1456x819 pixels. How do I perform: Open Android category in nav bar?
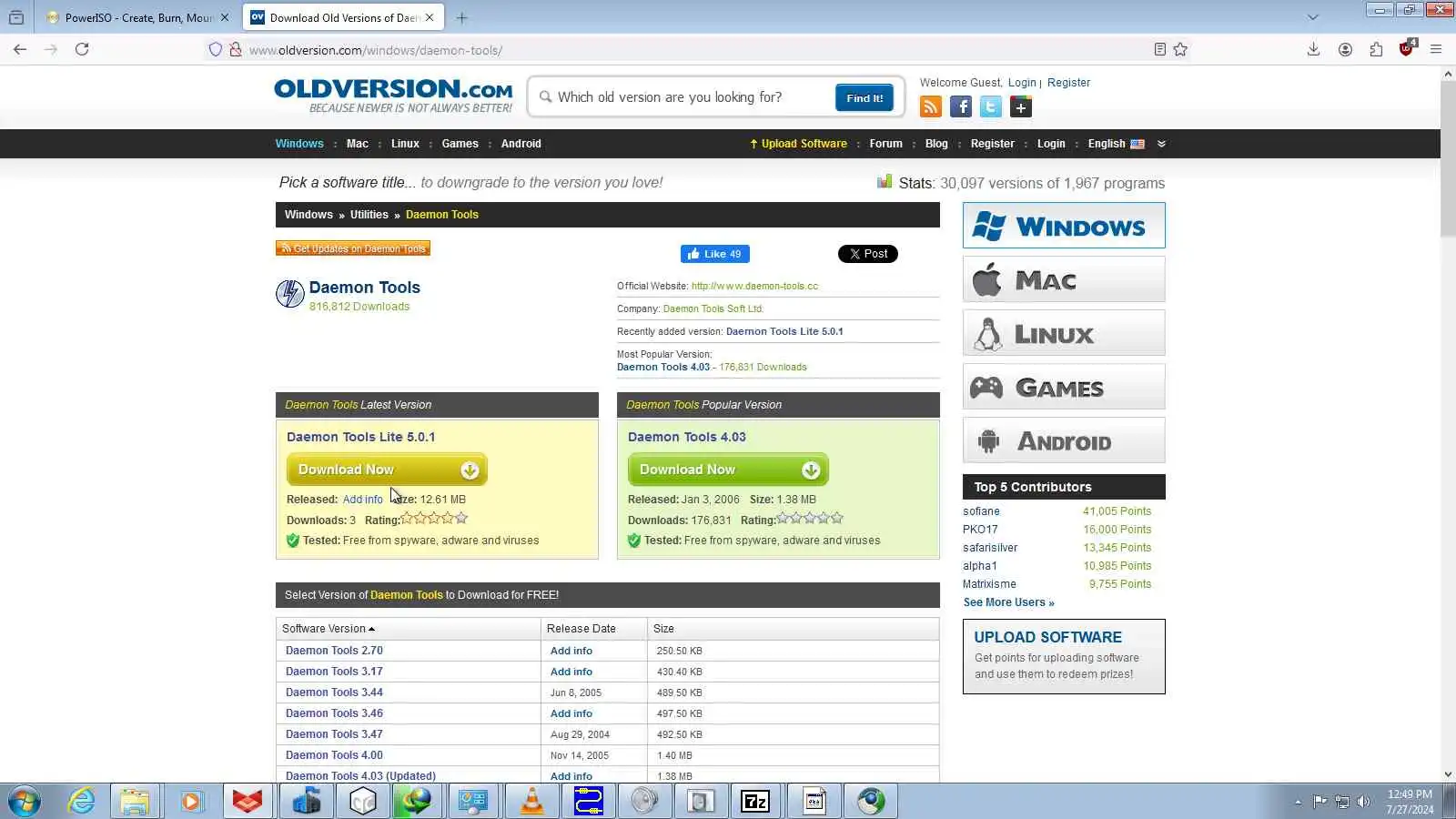tap(521, 144)
